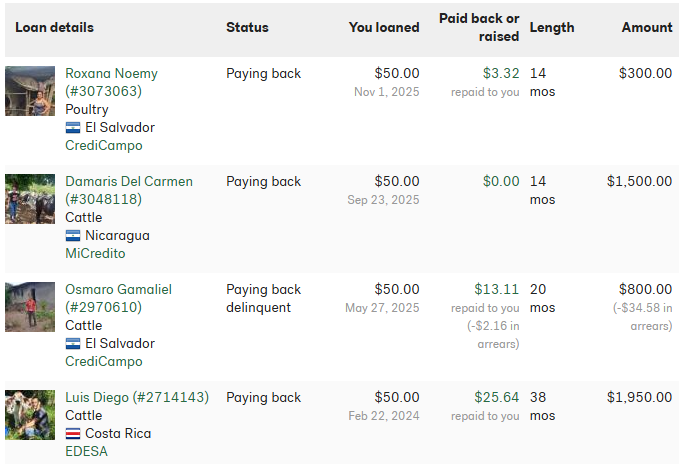Click the Amount column header
The image size is (679, 464).
pos(646,28)
